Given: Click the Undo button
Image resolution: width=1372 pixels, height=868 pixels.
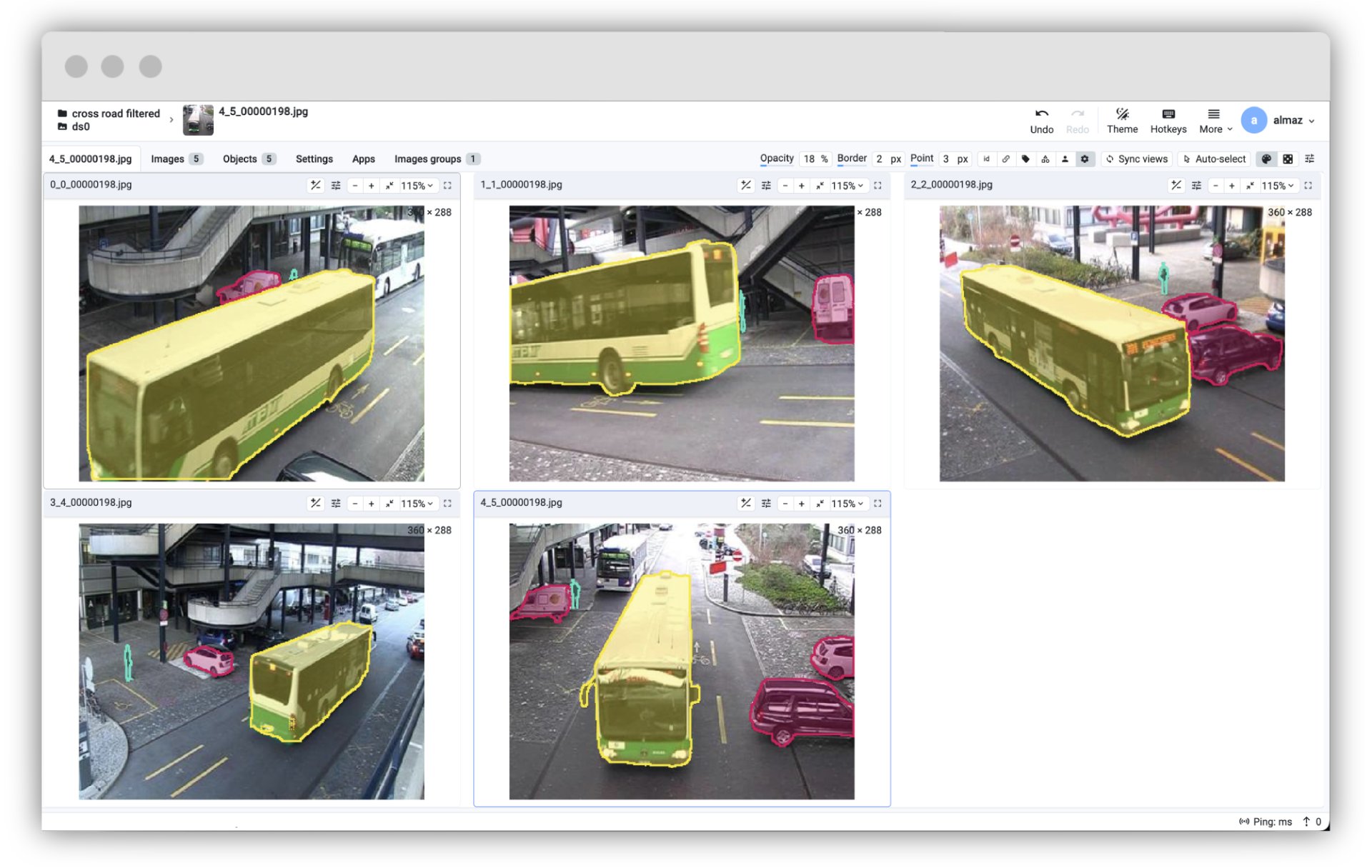Looking at the screenshot, I should pyautogui.click(x=1041, y=120).
